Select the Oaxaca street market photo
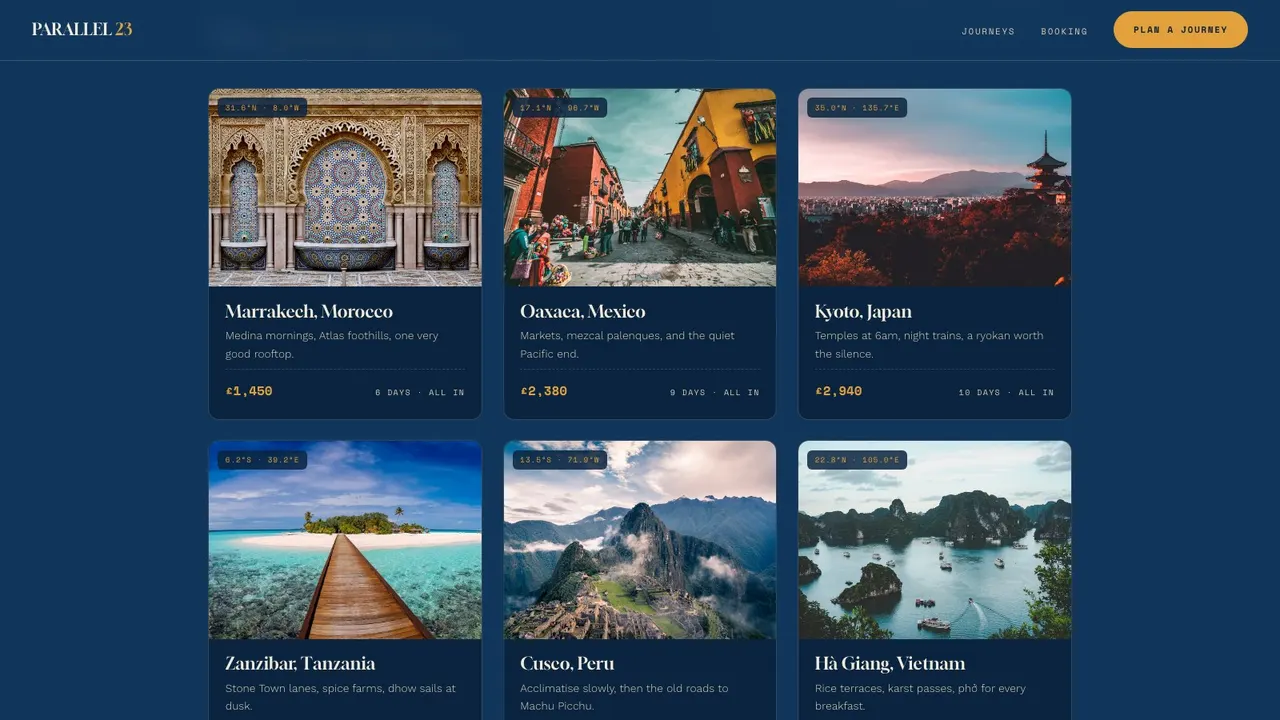1280x720 pixels. click(x=640, y=188)
